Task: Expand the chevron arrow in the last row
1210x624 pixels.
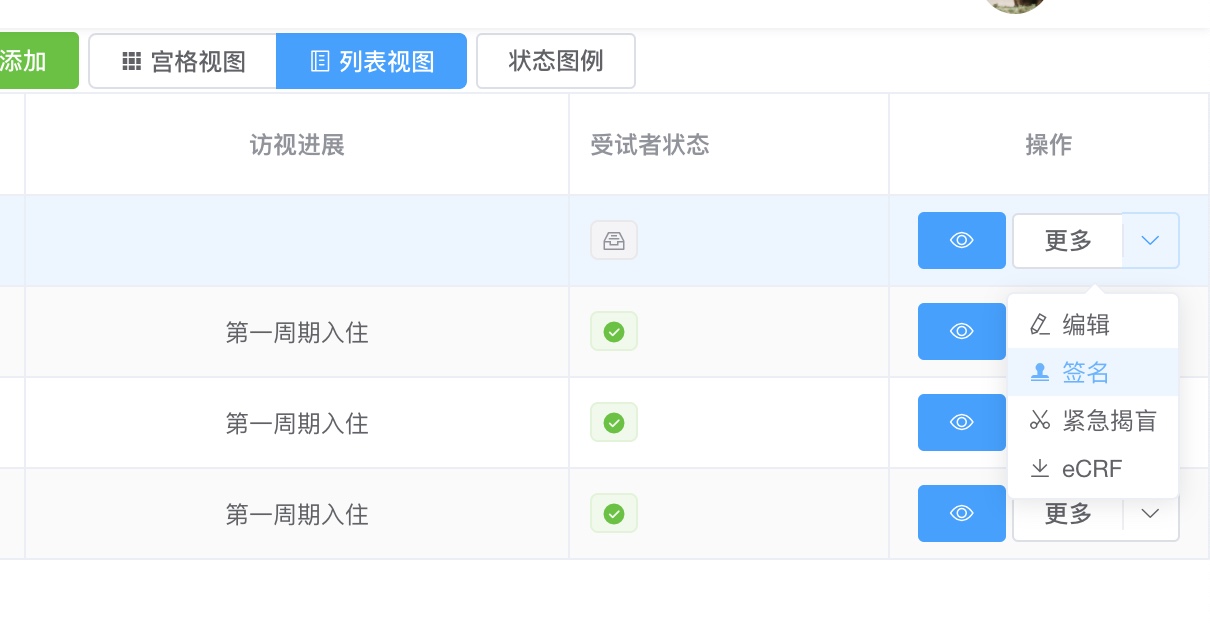Action: click(x=1150, y=513)
